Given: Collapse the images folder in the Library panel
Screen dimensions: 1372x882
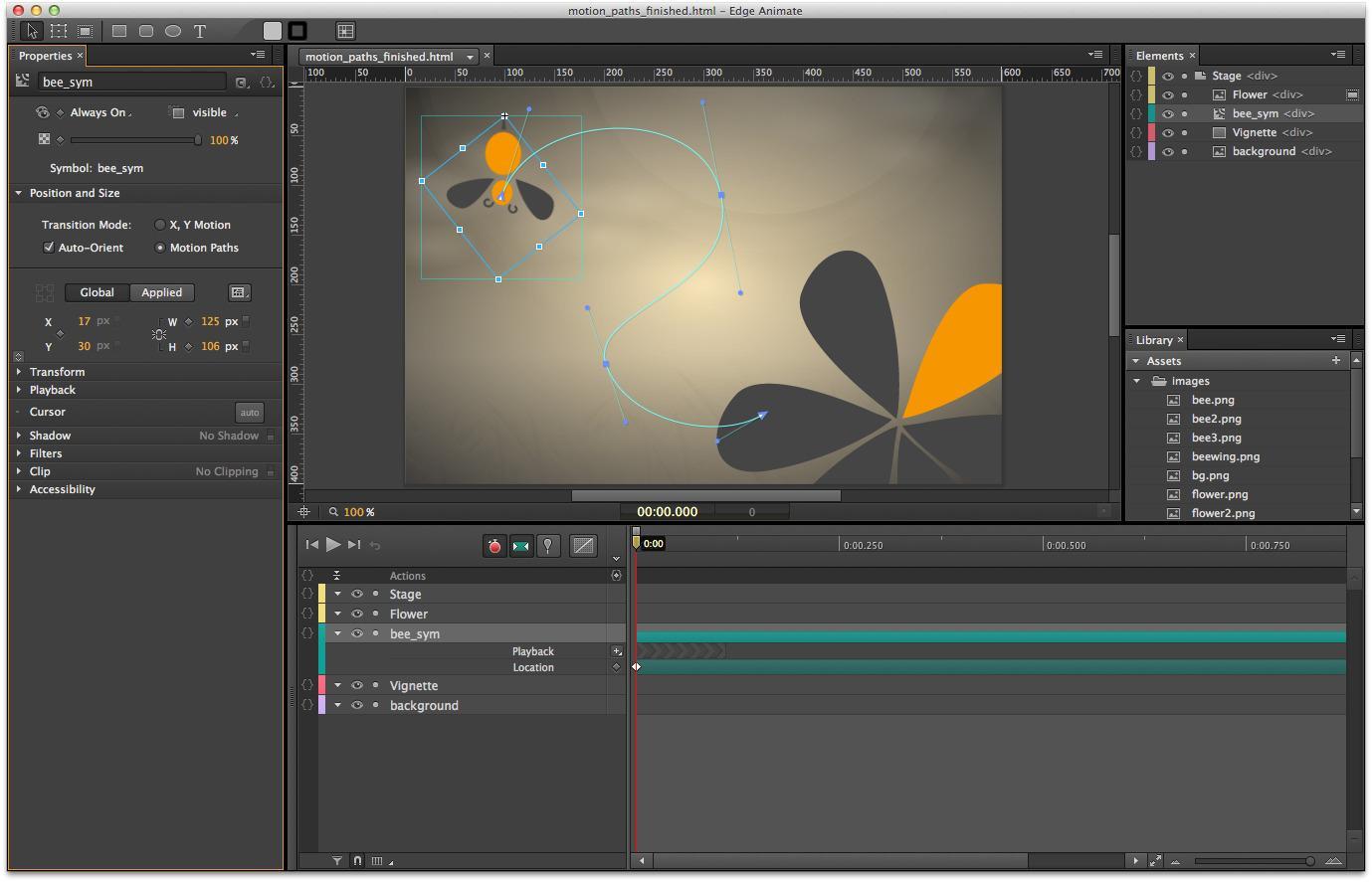Looking at the screenshot, I should pos(1136,380).
